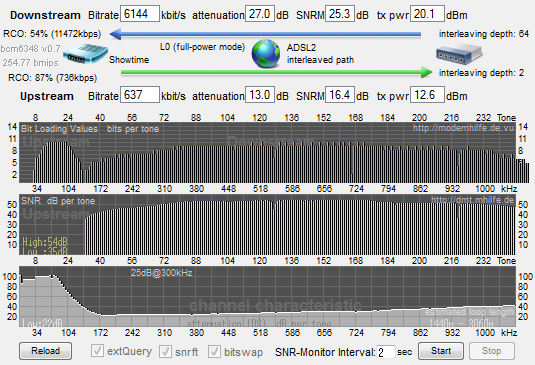Click the downstream SNRM field 25.3
This screenshot has width=535, height=365.
pyautogui.click(x=340, y=14)
